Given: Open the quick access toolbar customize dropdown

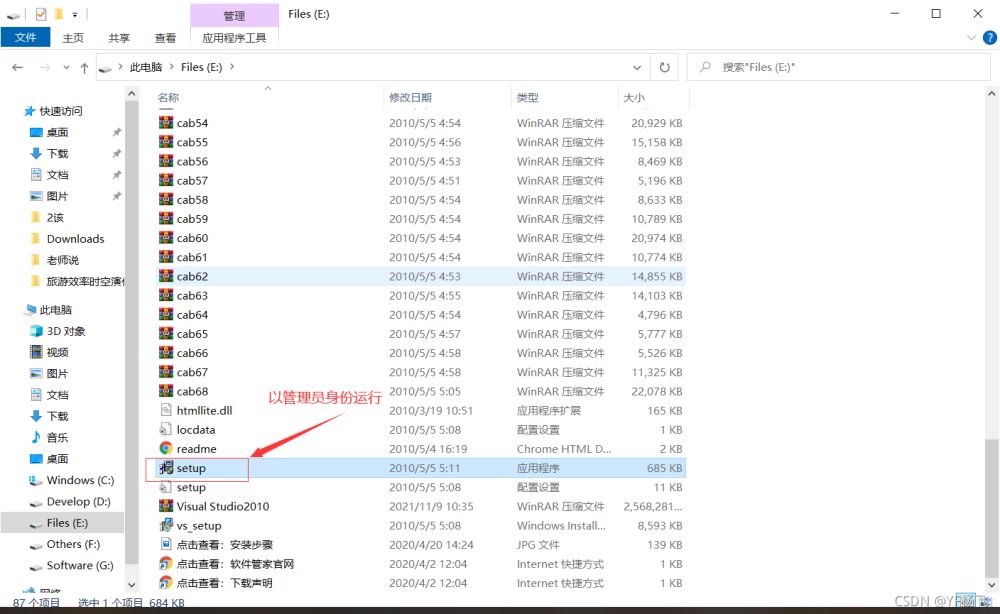Looking at the screenshot, I should click(x=75, y=14).
